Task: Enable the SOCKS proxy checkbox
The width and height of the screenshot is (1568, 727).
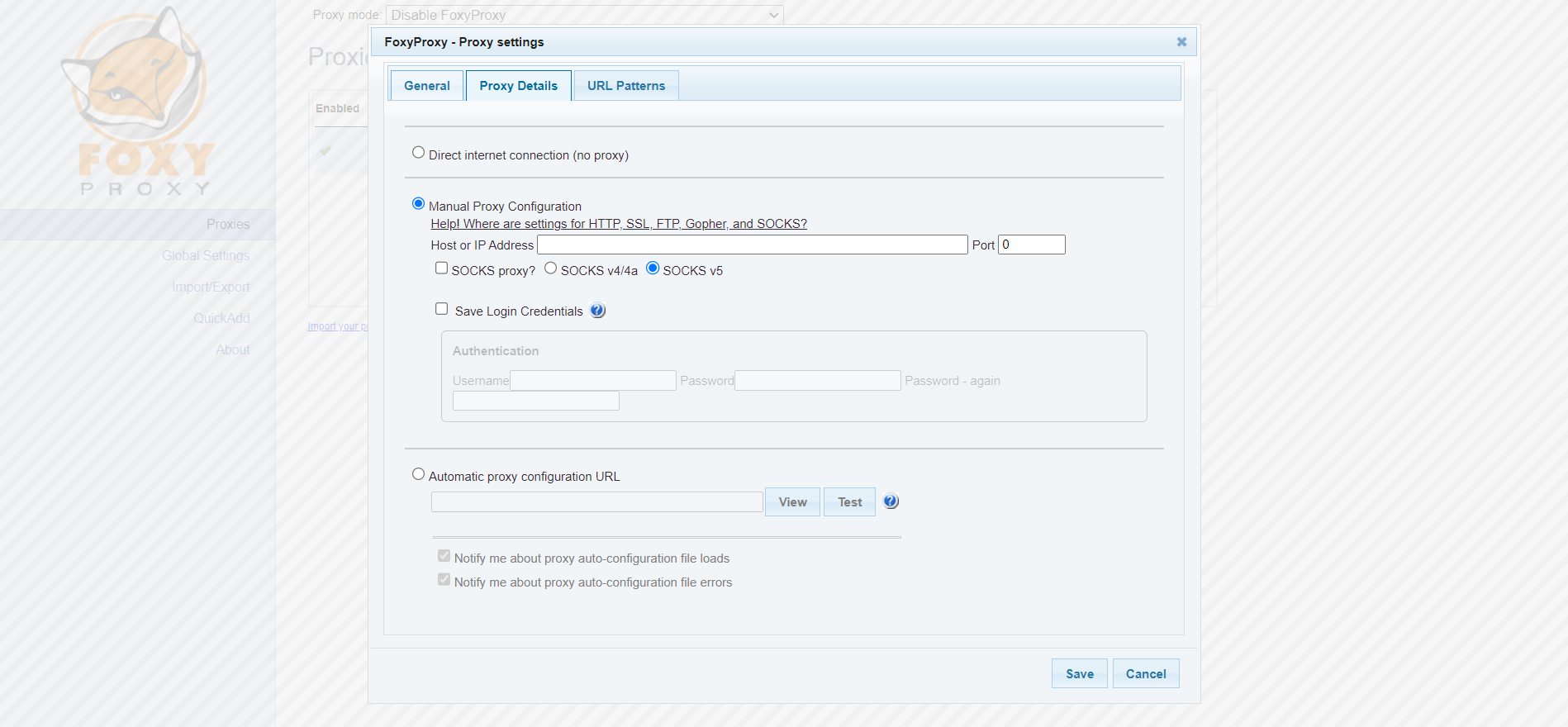Action: point(442,268)
